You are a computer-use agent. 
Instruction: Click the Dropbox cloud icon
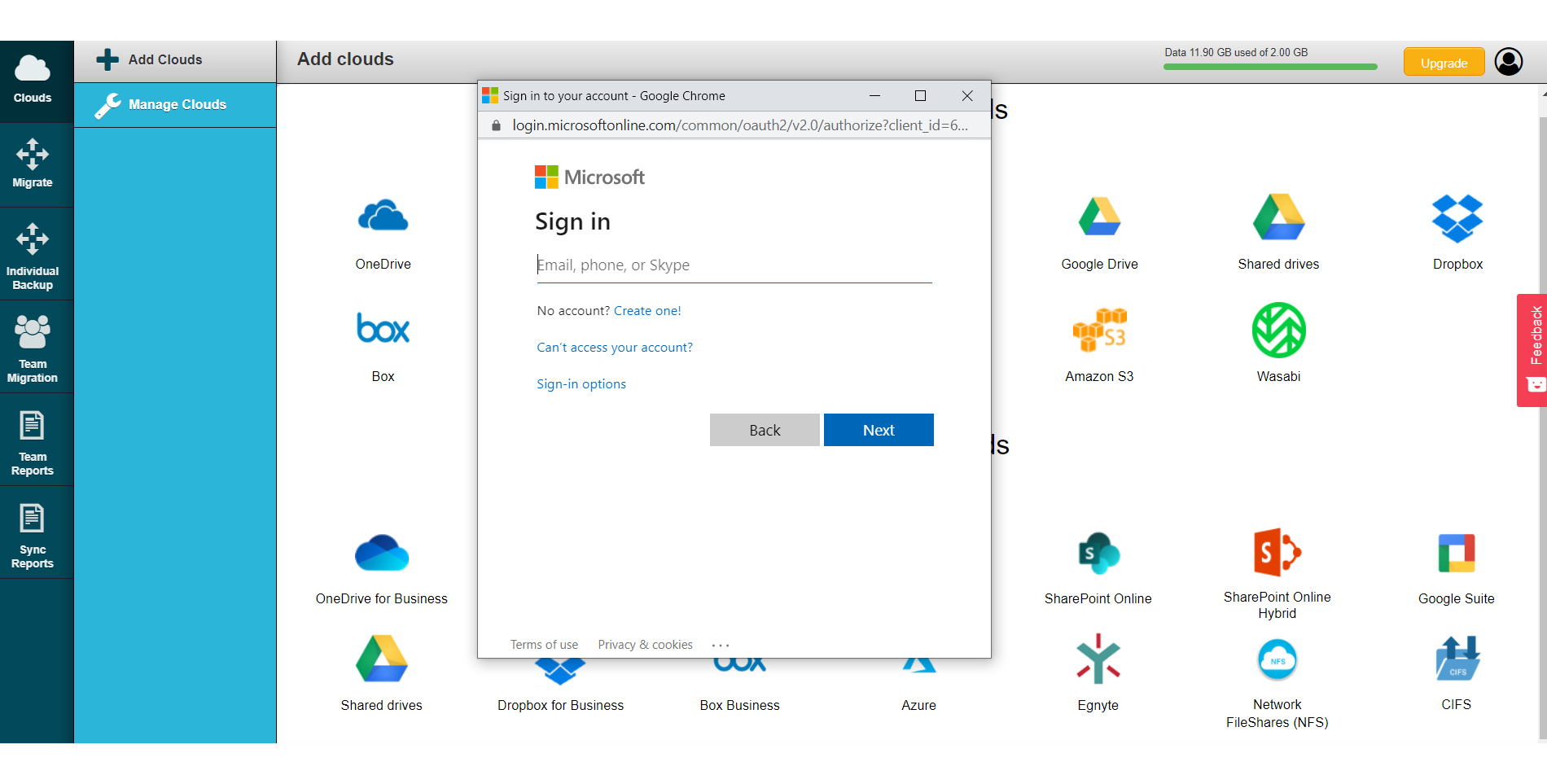click(x=1457, y=218)
